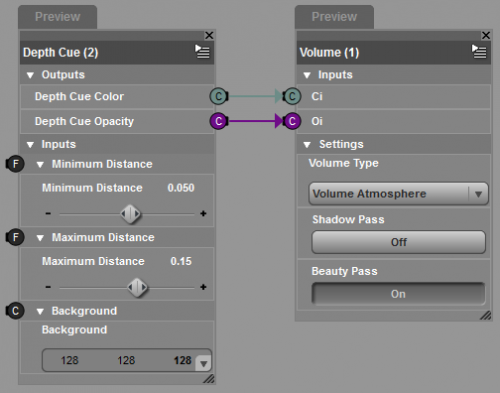Click the Depth Cue Opacity output connector
This screenshot has width=500, height=393.
point(219,121)
